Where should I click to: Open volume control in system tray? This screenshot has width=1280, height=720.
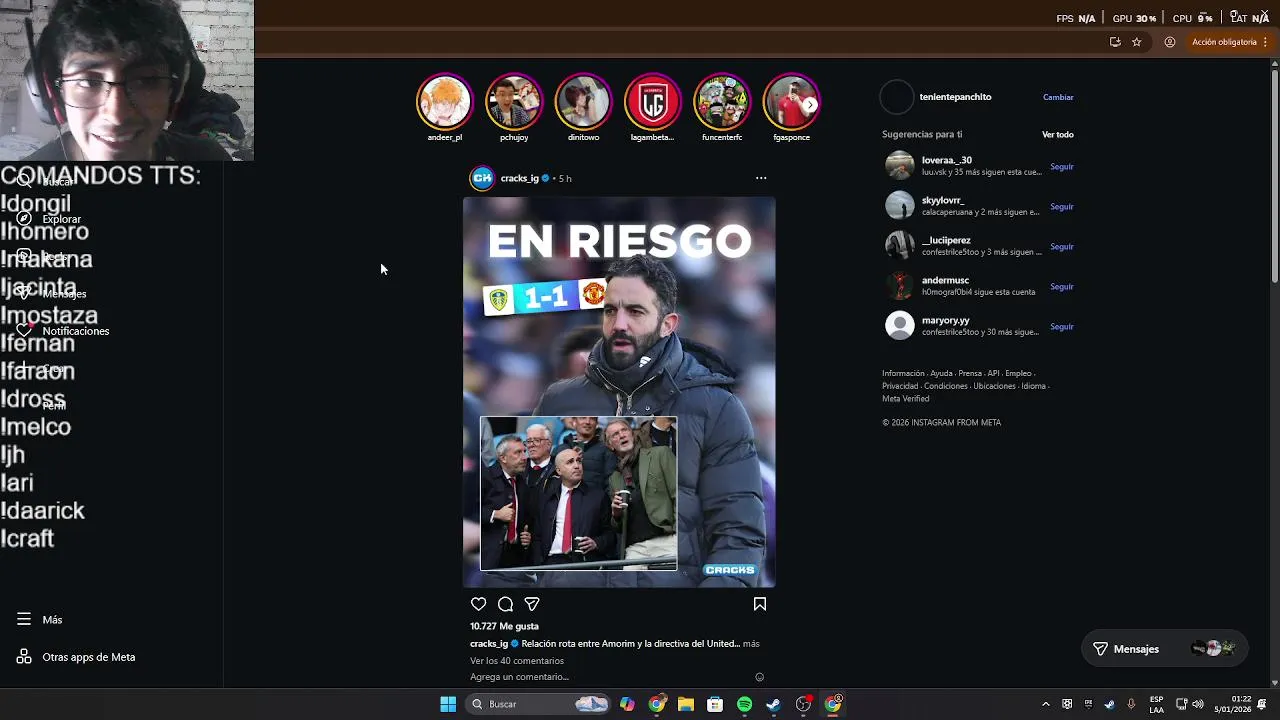(1198, 704)
